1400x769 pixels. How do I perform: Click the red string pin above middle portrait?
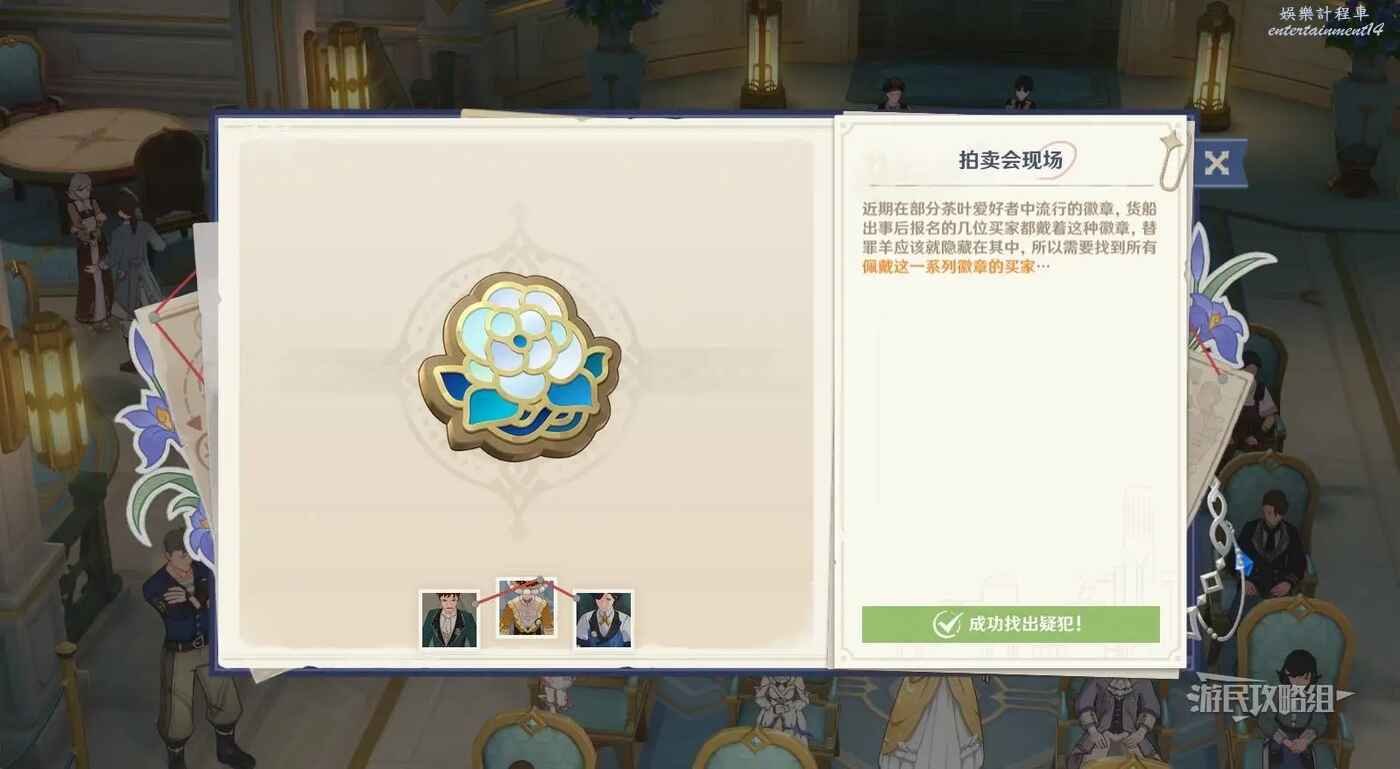(540, 580)
